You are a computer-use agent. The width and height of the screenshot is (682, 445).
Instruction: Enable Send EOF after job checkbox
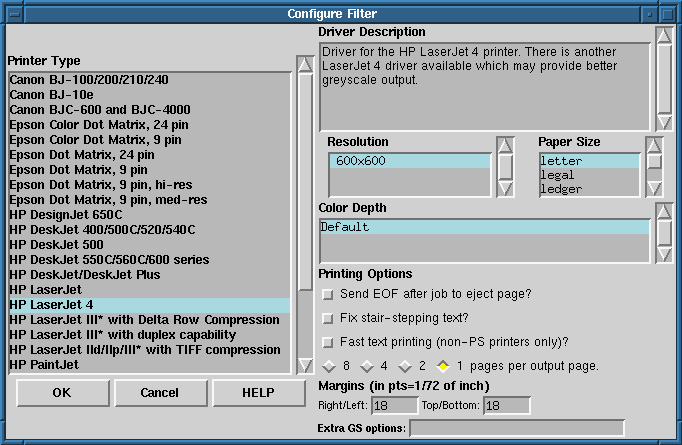coord(327,294)
